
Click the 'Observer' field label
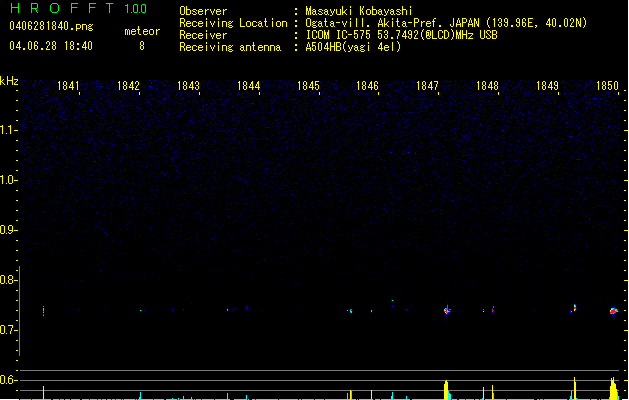[x=203, y=11]
